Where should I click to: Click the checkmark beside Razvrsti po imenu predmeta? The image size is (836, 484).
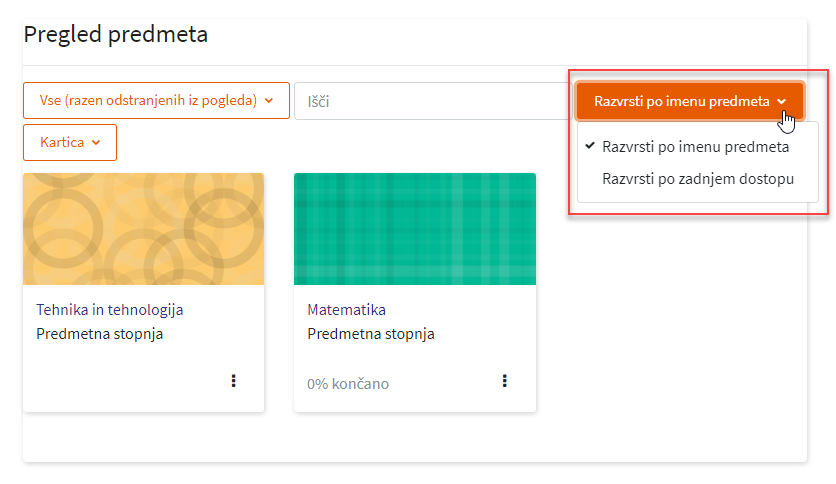[x=590, y=146]
